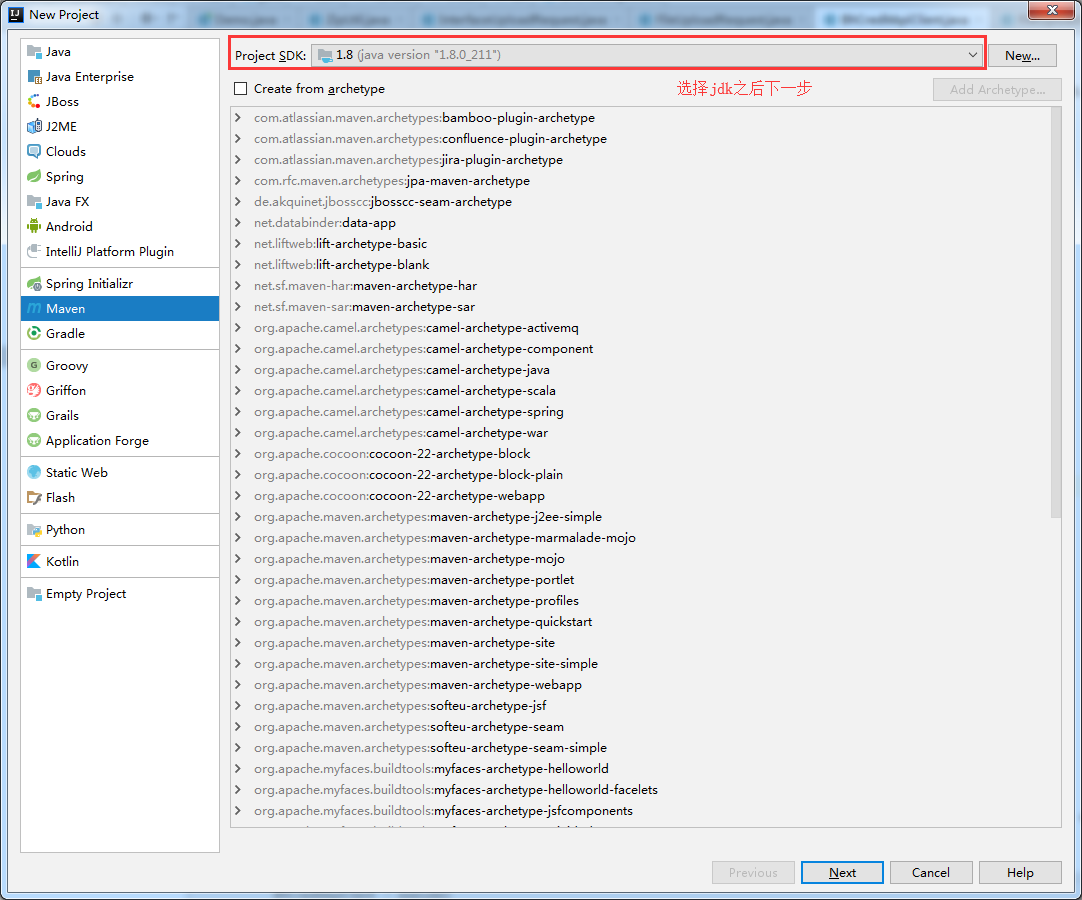
Task: Click the Maven icon
Action: click(x=34, y=309)
